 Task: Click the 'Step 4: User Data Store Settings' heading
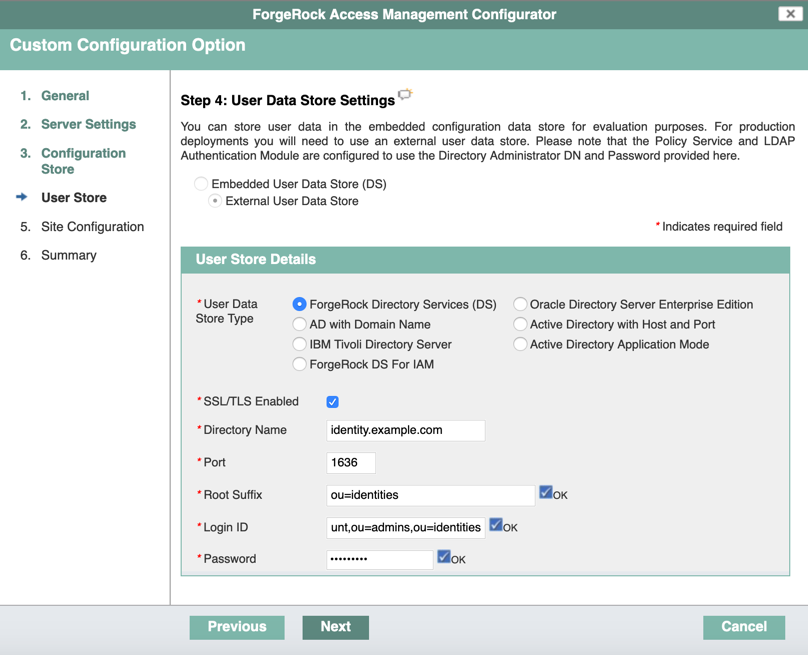coord(288,100)
